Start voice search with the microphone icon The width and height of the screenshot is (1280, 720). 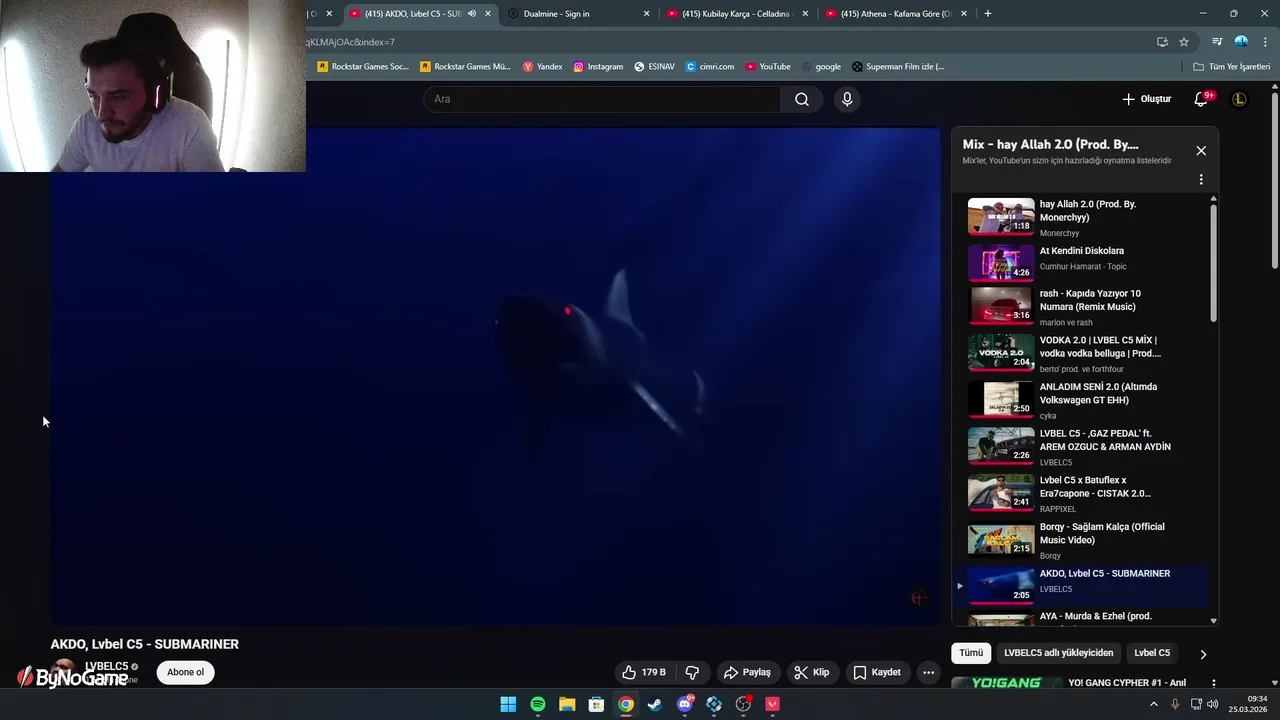[847, 99]
